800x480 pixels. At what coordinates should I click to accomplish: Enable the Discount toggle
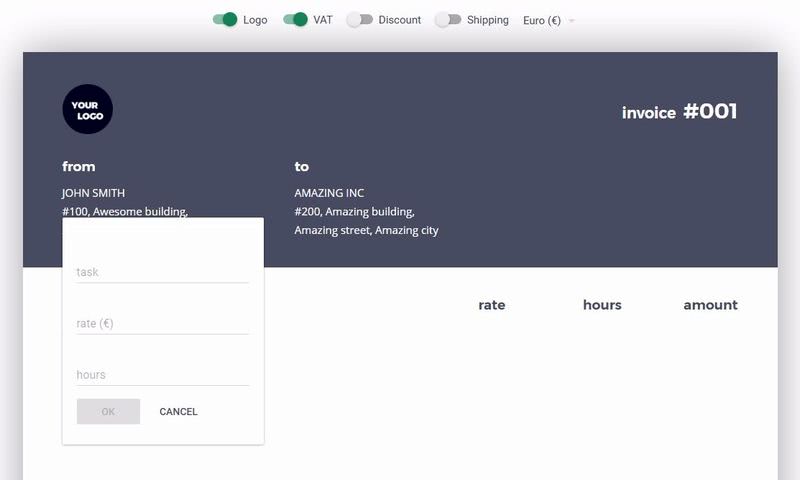click(360, 20)
